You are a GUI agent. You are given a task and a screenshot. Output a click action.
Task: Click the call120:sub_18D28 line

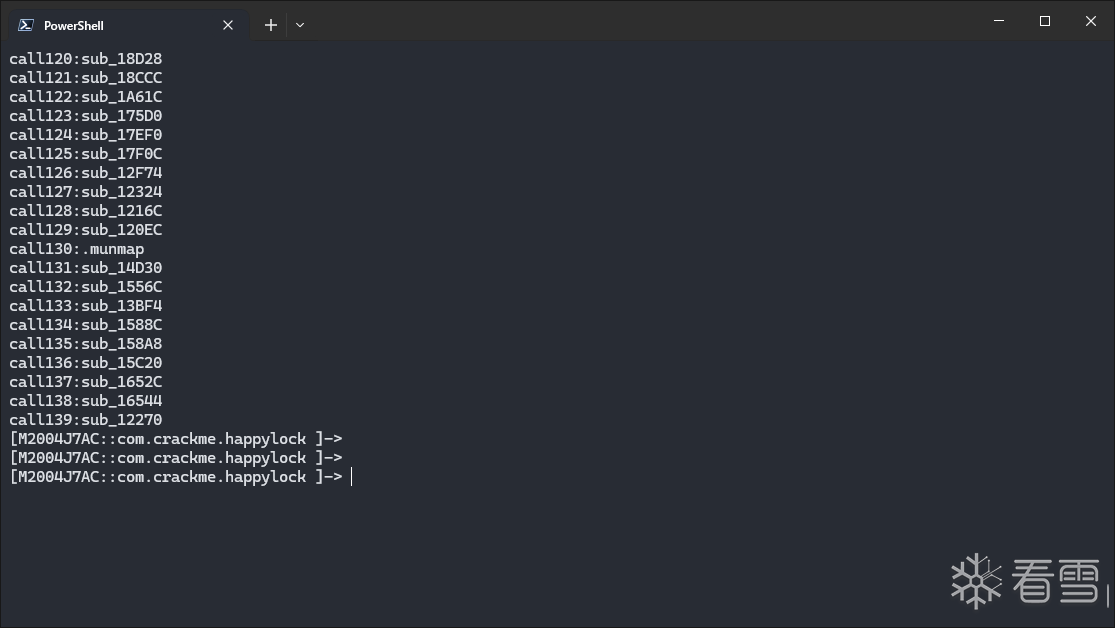(86, 59)
